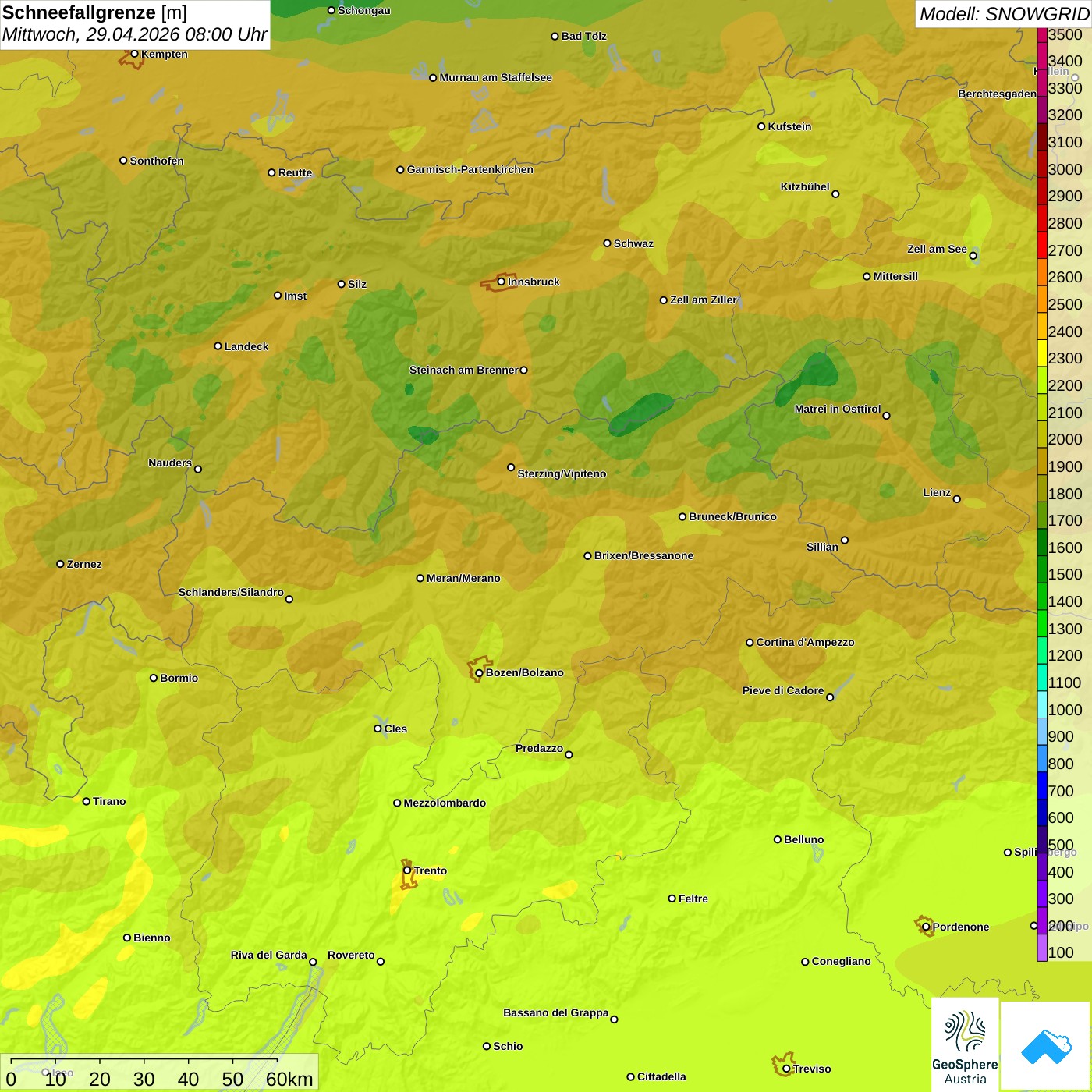Click the Reutte label
Image resolution: width=1092 pixels, height=1092 pixels.
click(x=295, y=172)
